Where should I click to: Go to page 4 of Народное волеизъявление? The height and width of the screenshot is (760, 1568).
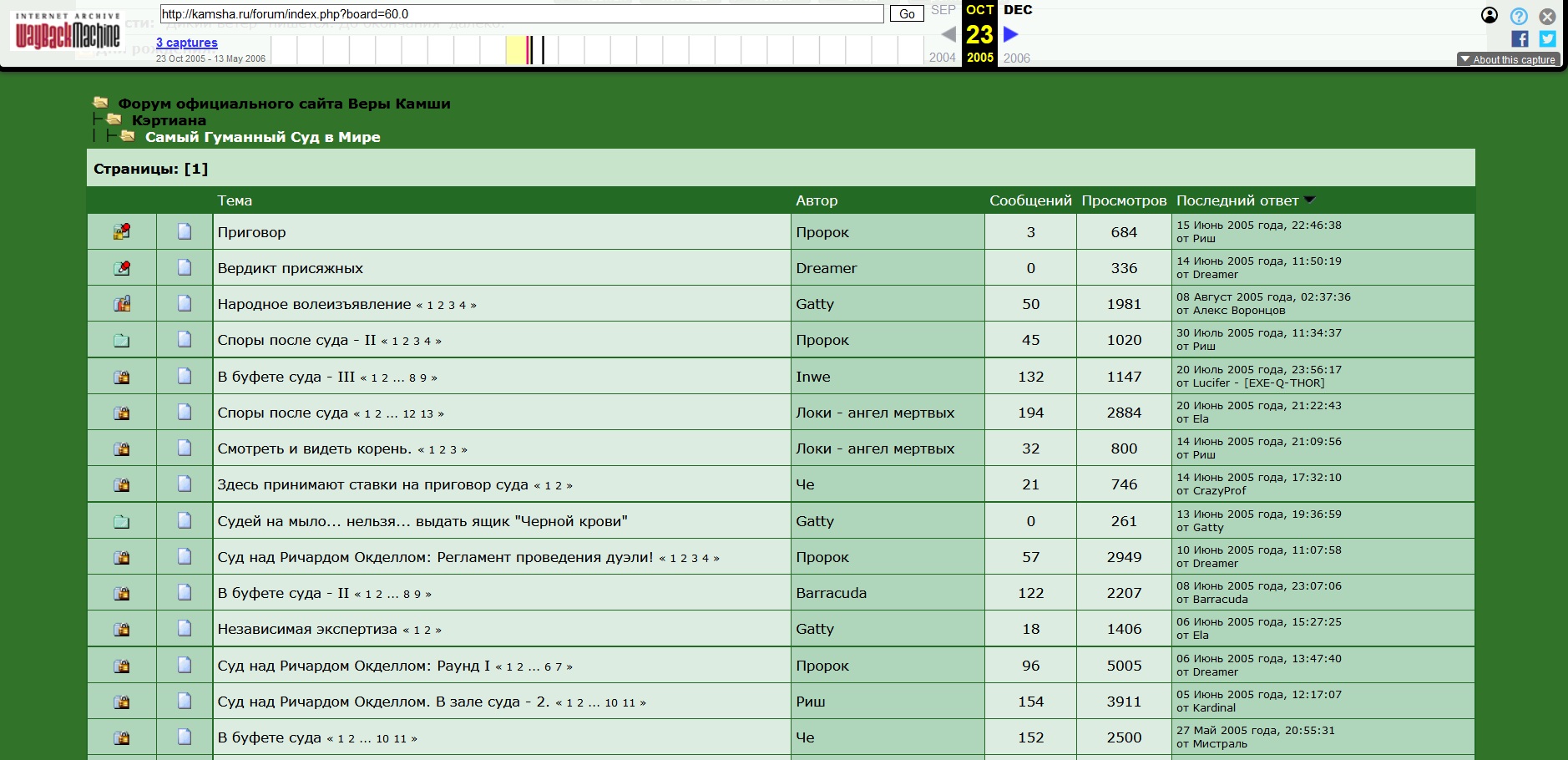463,306
